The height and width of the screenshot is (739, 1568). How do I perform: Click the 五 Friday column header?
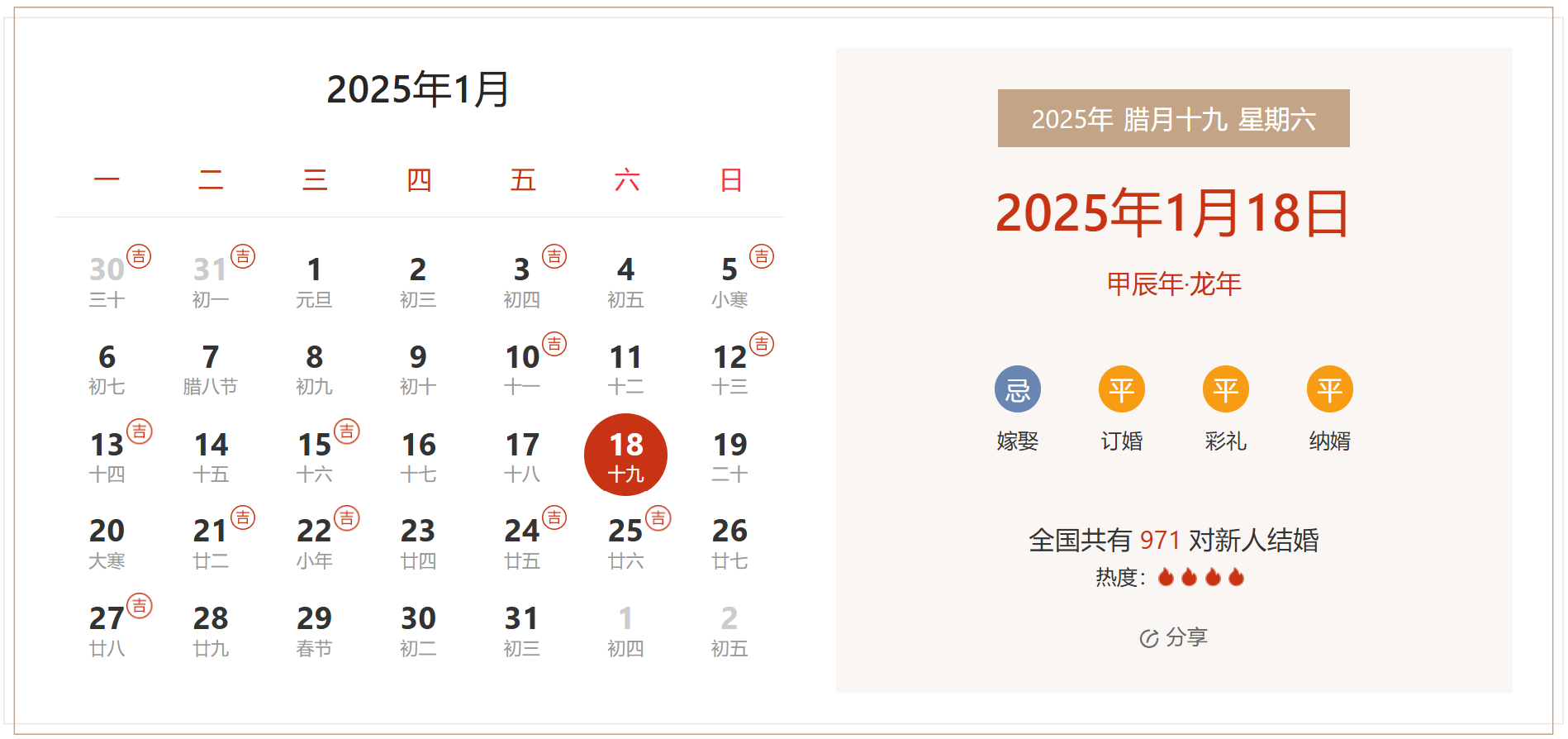point(523,179)
